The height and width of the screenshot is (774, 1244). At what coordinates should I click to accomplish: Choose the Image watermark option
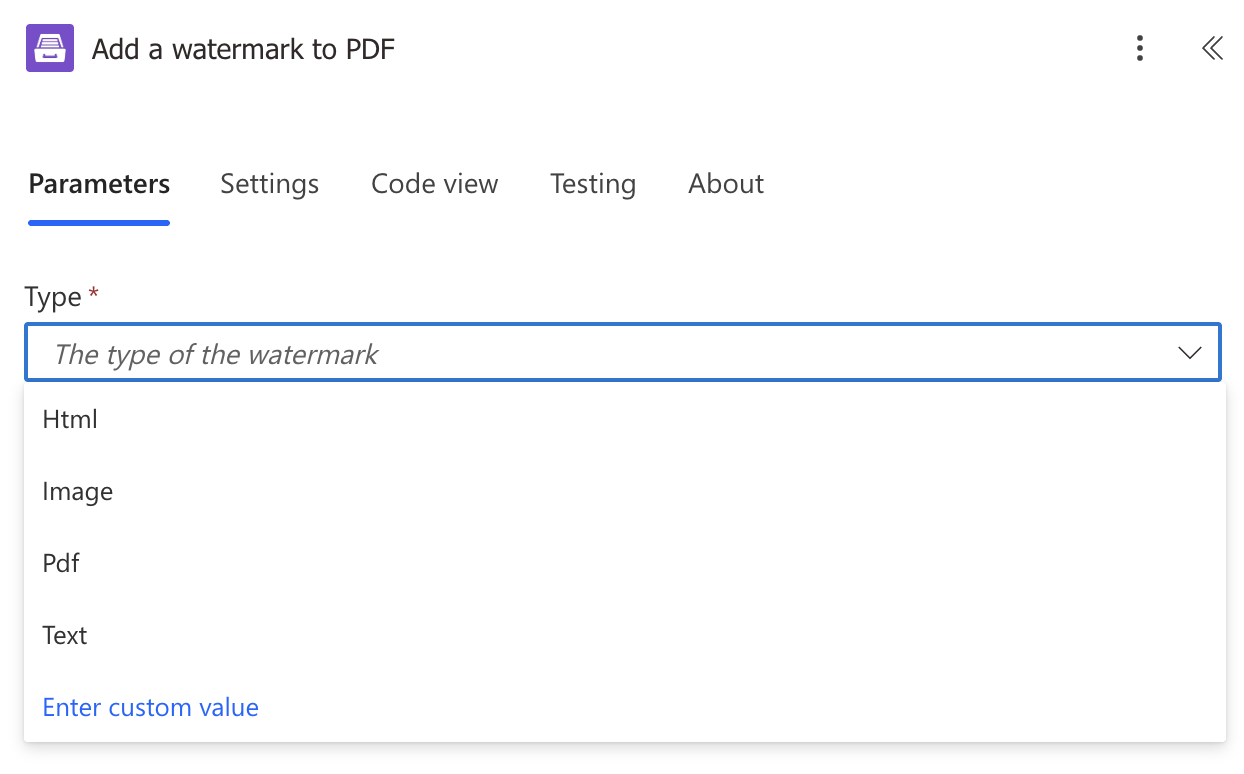(x=77, y=492)
